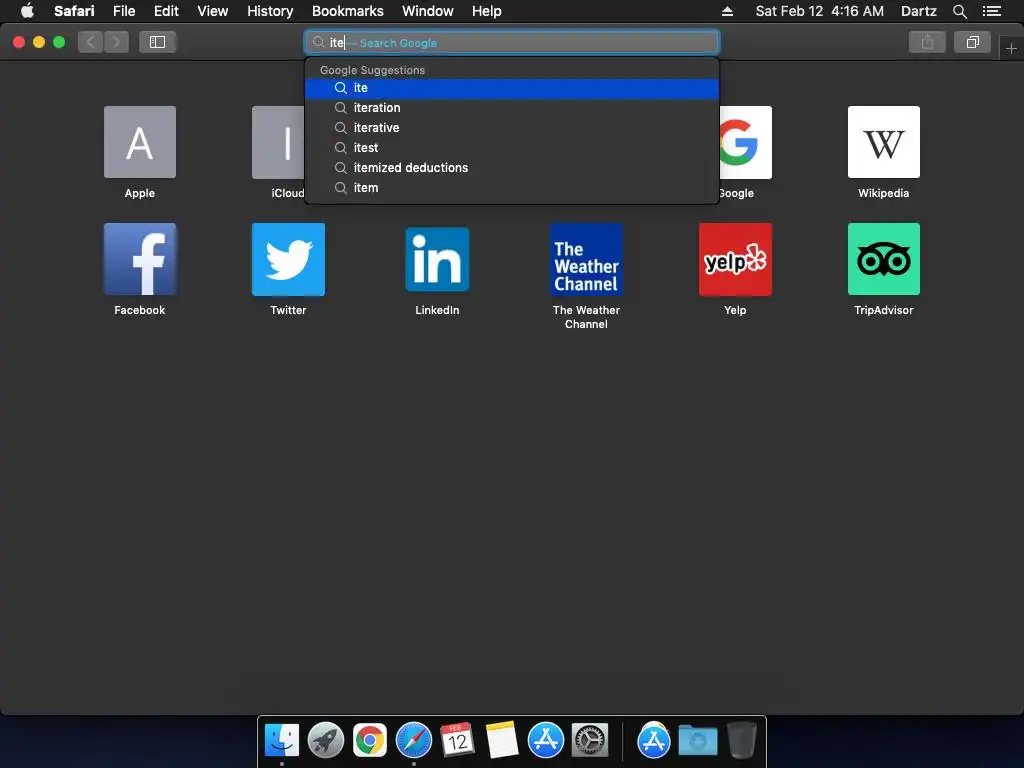
Task: Select the 'item' suggestion
Action: coord(511,187)
